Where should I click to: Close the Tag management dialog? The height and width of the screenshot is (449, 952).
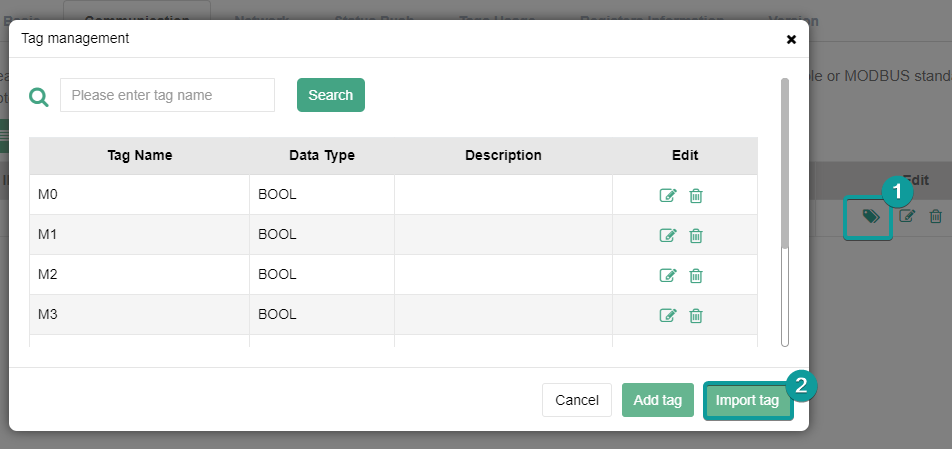pos(791,40)
